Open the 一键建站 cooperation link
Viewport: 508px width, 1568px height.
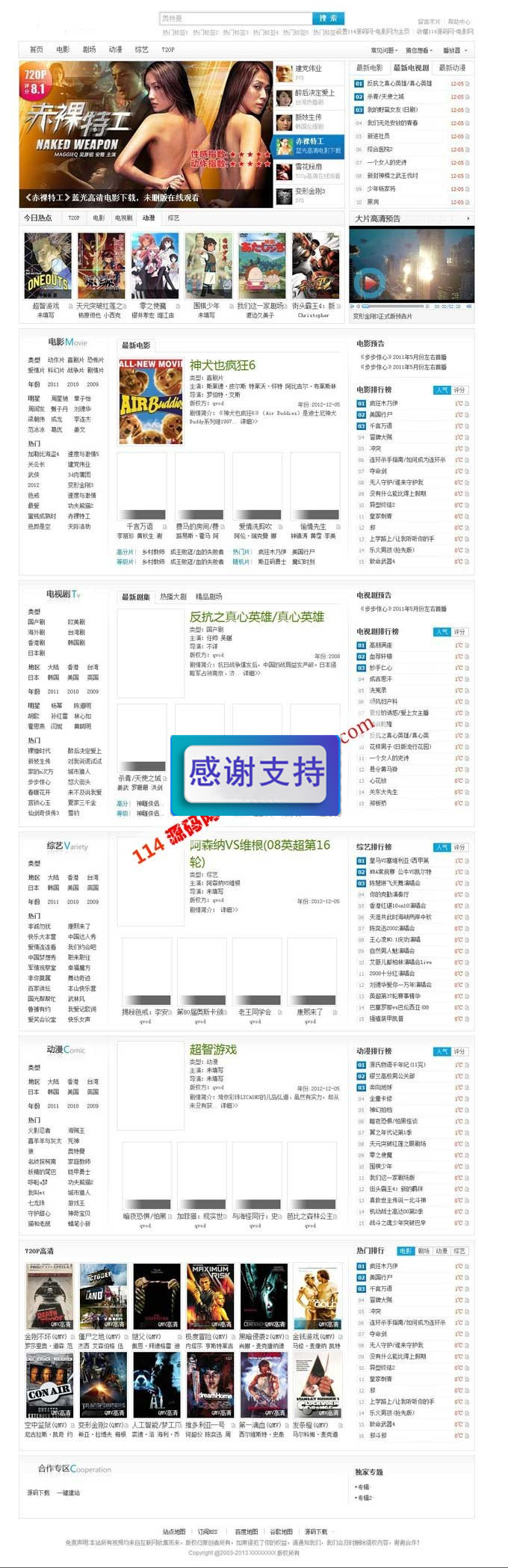tap(67, 1492)
